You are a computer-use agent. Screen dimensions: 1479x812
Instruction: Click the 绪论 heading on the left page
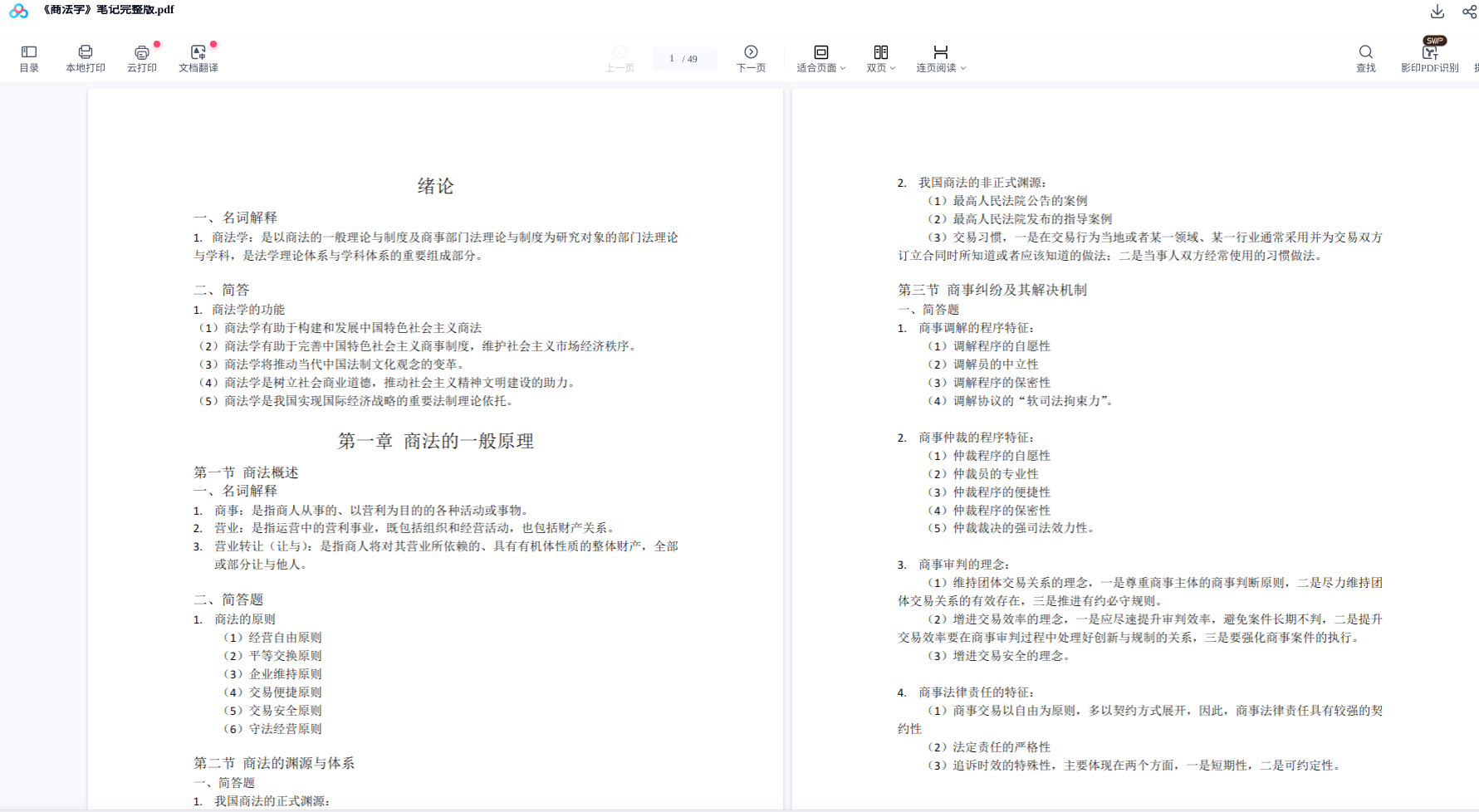[435, 186]
